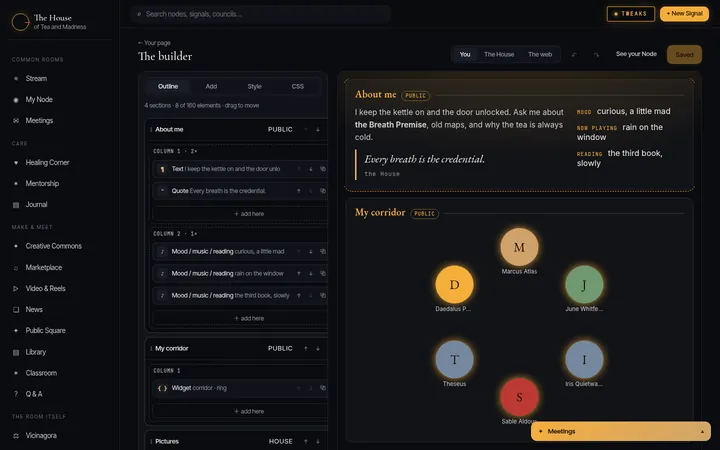This screenshot has height=450, width=720.
Task: Duplicate the Text element
Action: 323,169
